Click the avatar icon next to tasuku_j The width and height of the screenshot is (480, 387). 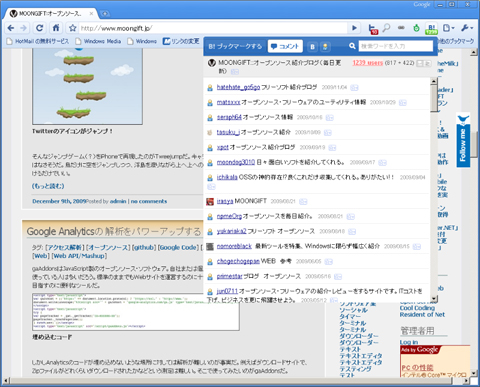click(x=210, y=133)
